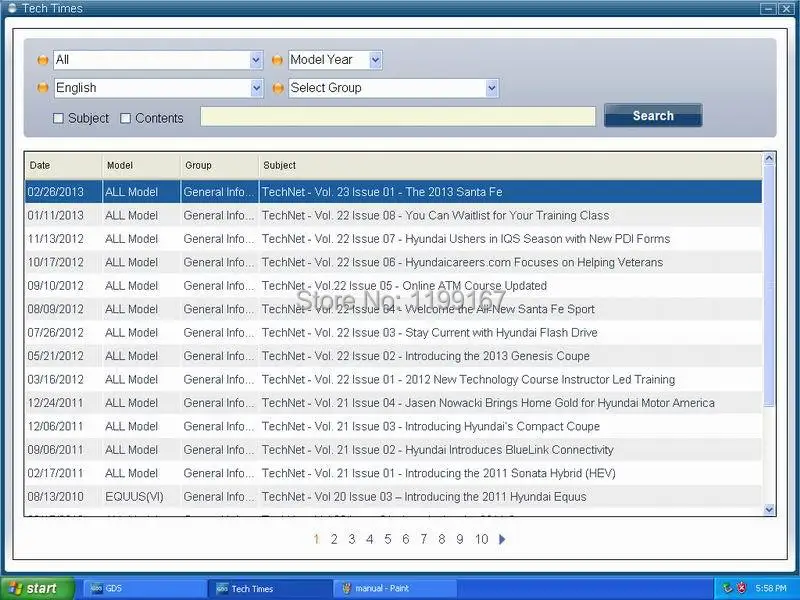
Task: Select 'Hyundai Introduces BlueLink Connectivity' row
Action: [393, 449]
